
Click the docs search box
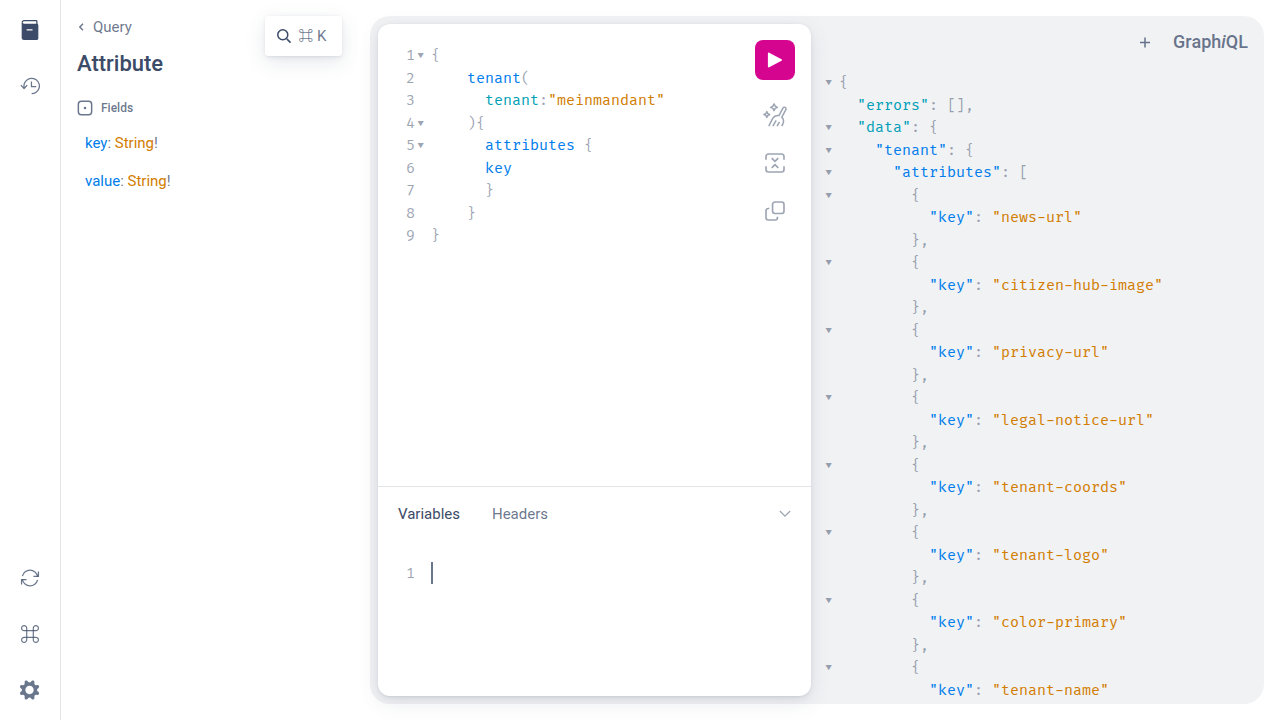[x=303, y=36]
